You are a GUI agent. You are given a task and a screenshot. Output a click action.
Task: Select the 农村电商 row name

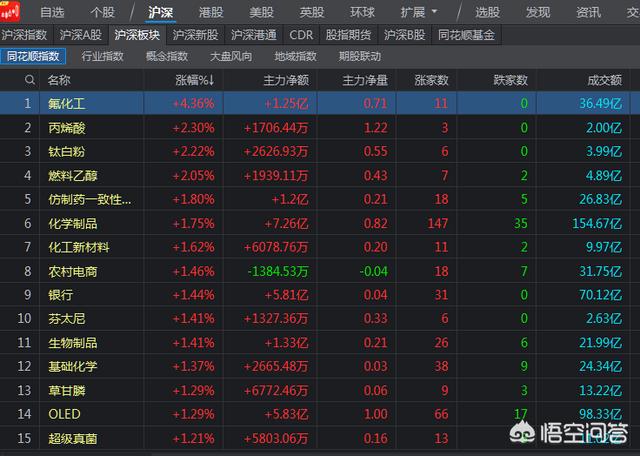coord(73,271)
